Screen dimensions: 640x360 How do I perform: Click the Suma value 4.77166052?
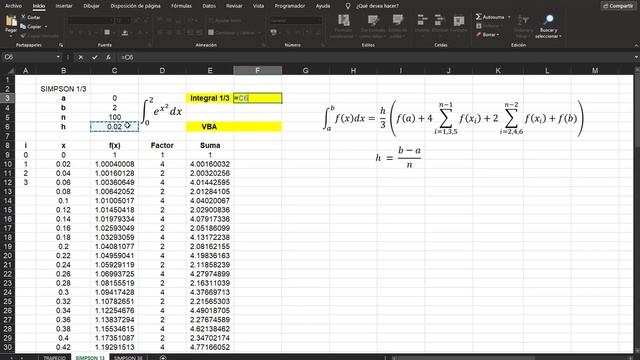pyautogui.click(x=210, y=347)
